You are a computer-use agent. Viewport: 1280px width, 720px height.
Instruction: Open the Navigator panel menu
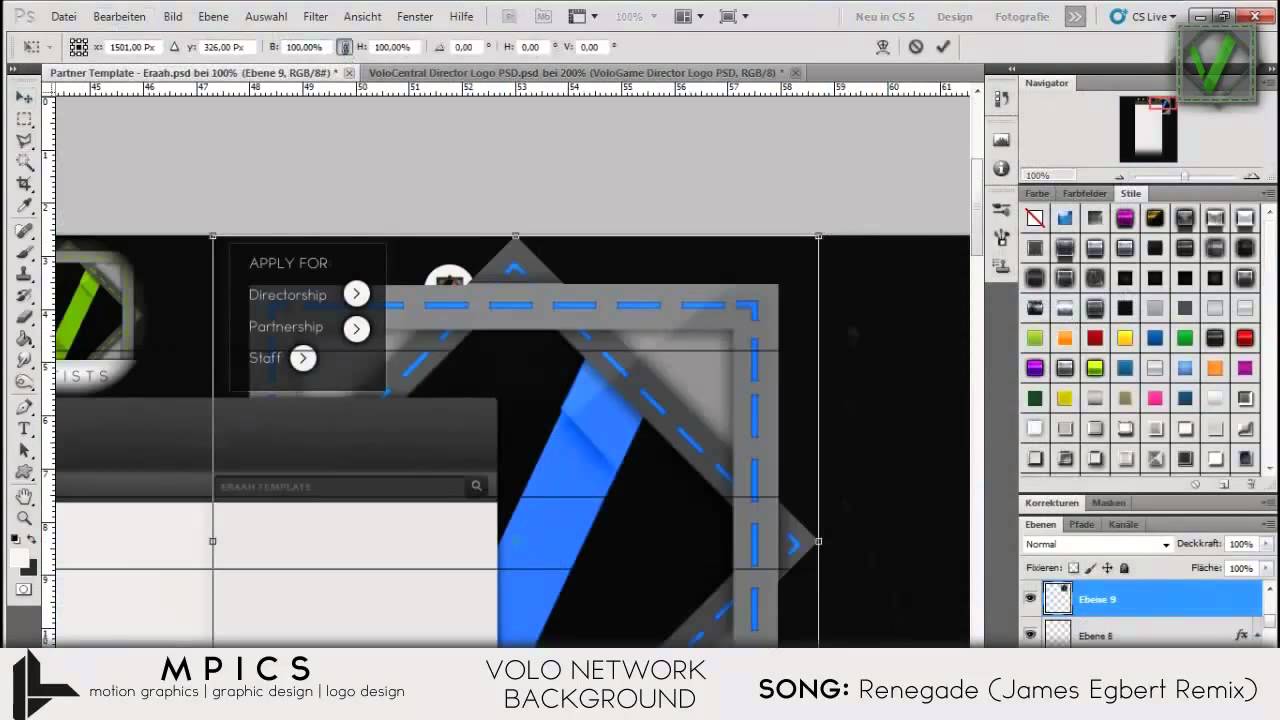click(1268, 83)
